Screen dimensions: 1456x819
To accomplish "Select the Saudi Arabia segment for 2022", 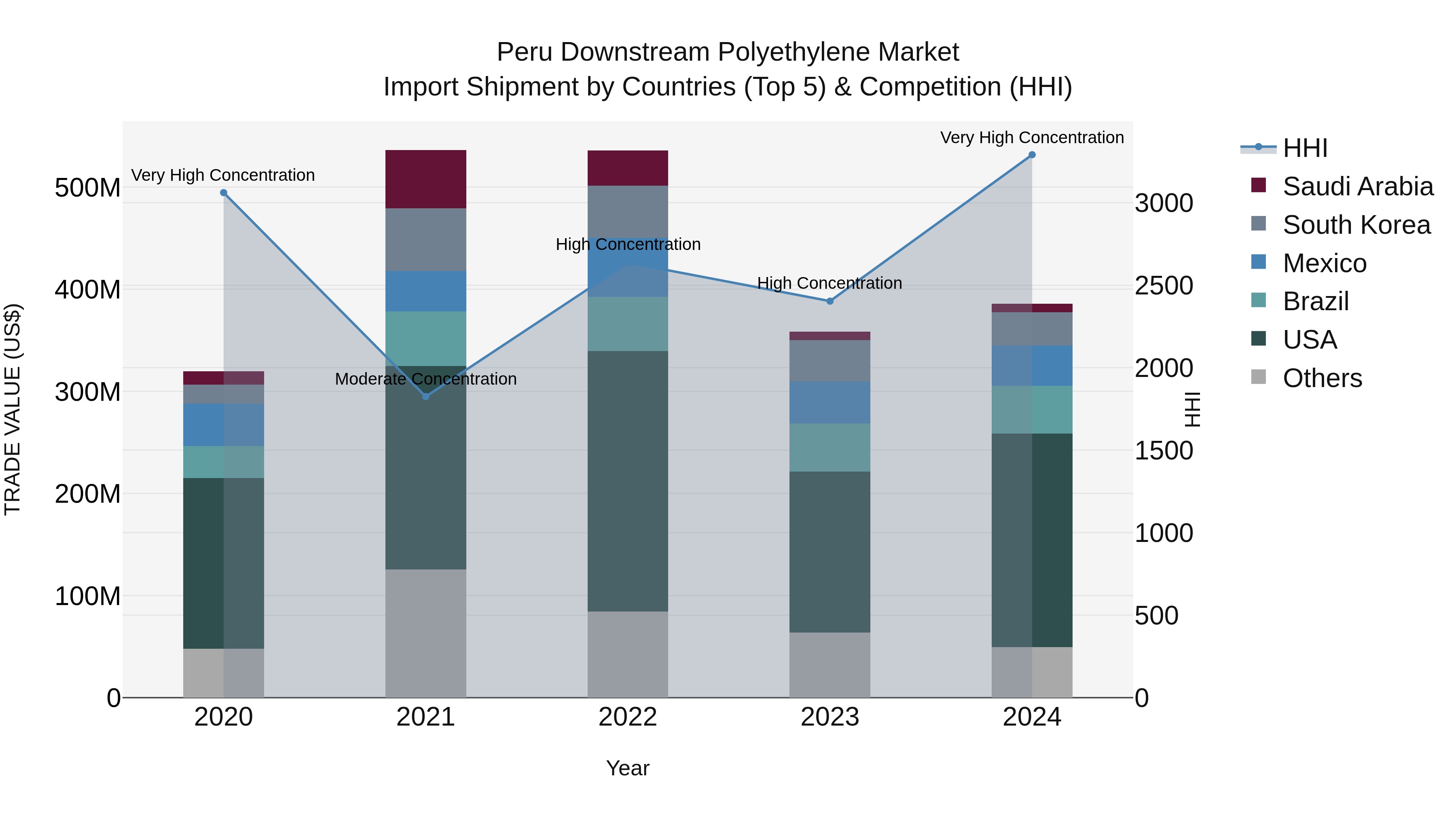I will click(x=628, y=168).
